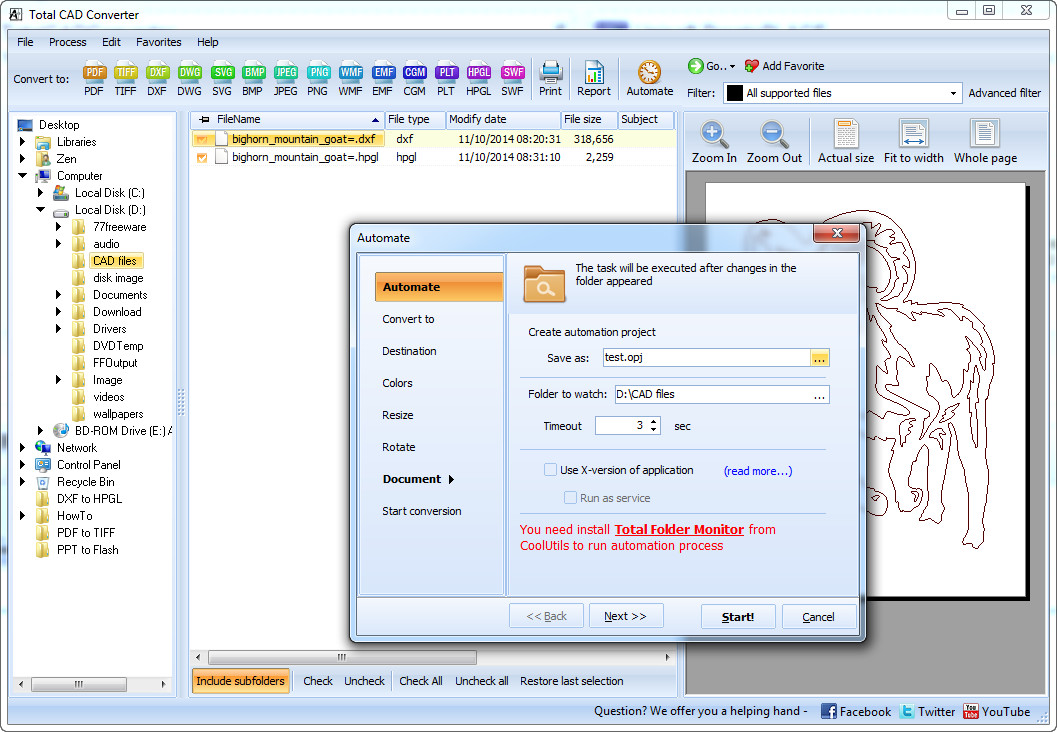This screenshot has width=1057, height=732.
Task: Go to Next >> wizard page
Action: [626, 616]
